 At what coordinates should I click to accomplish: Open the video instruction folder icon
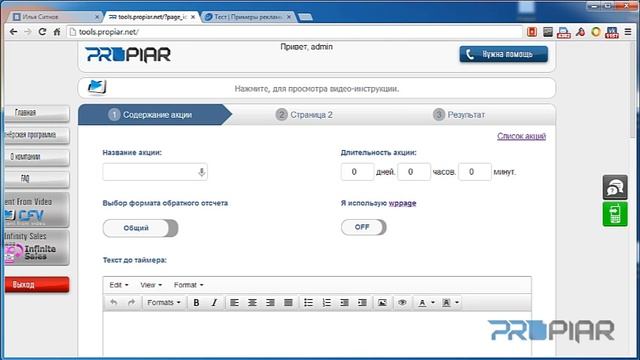[97, 87]
